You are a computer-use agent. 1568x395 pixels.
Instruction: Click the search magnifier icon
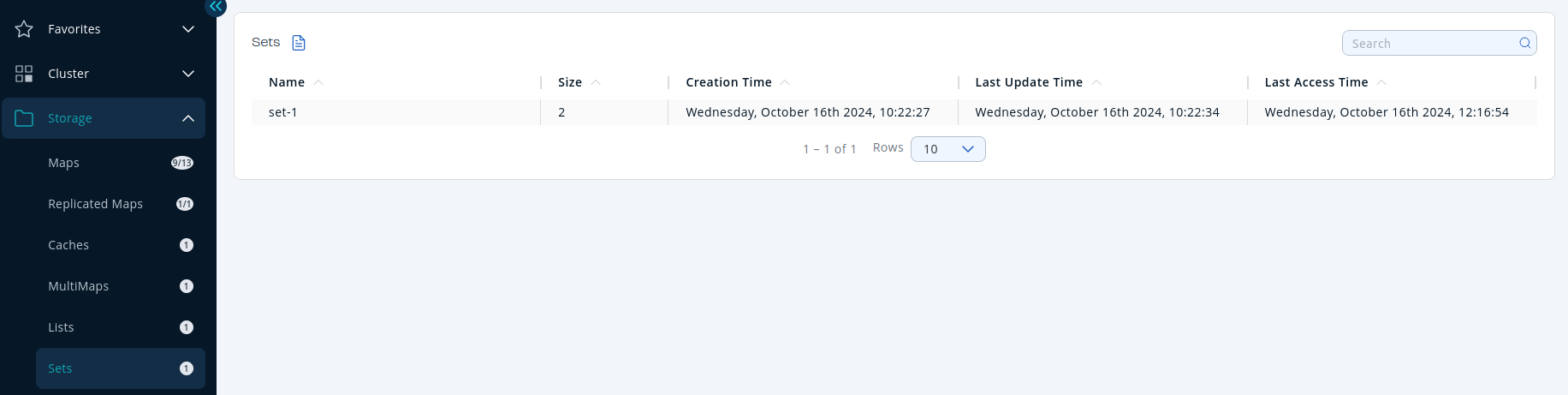[x=1524, y=43]
